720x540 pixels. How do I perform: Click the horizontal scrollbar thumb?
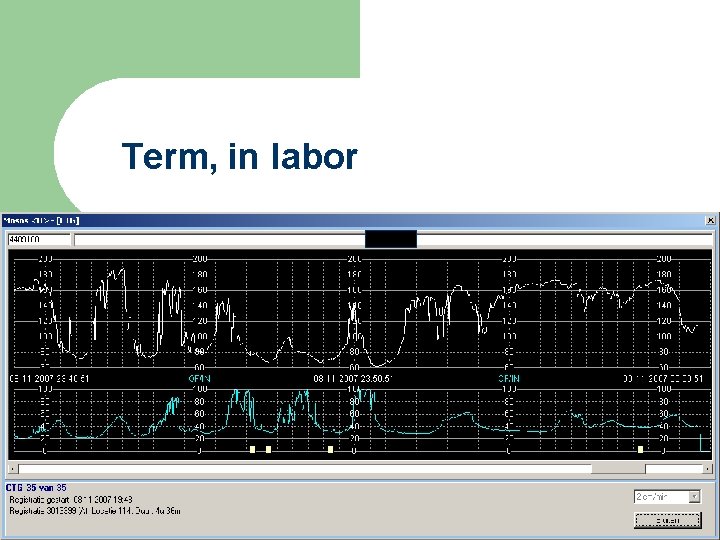coord(618,469)
